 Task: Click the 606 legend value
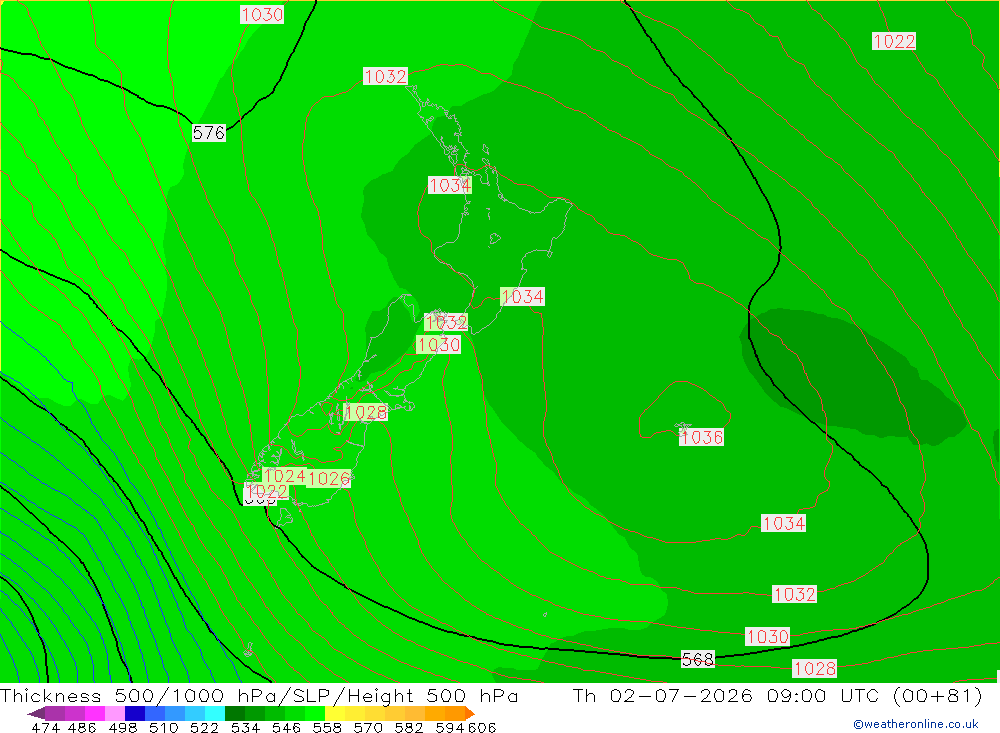click(x=482, y=727)
